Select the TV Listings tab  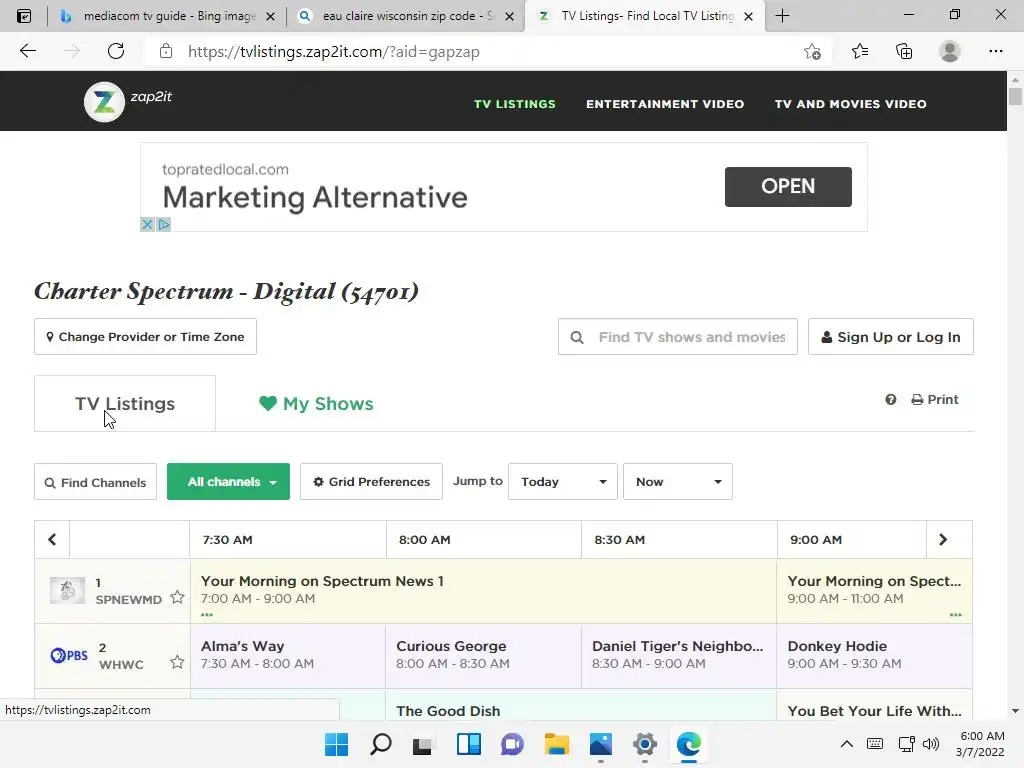(x=125, y=404)
